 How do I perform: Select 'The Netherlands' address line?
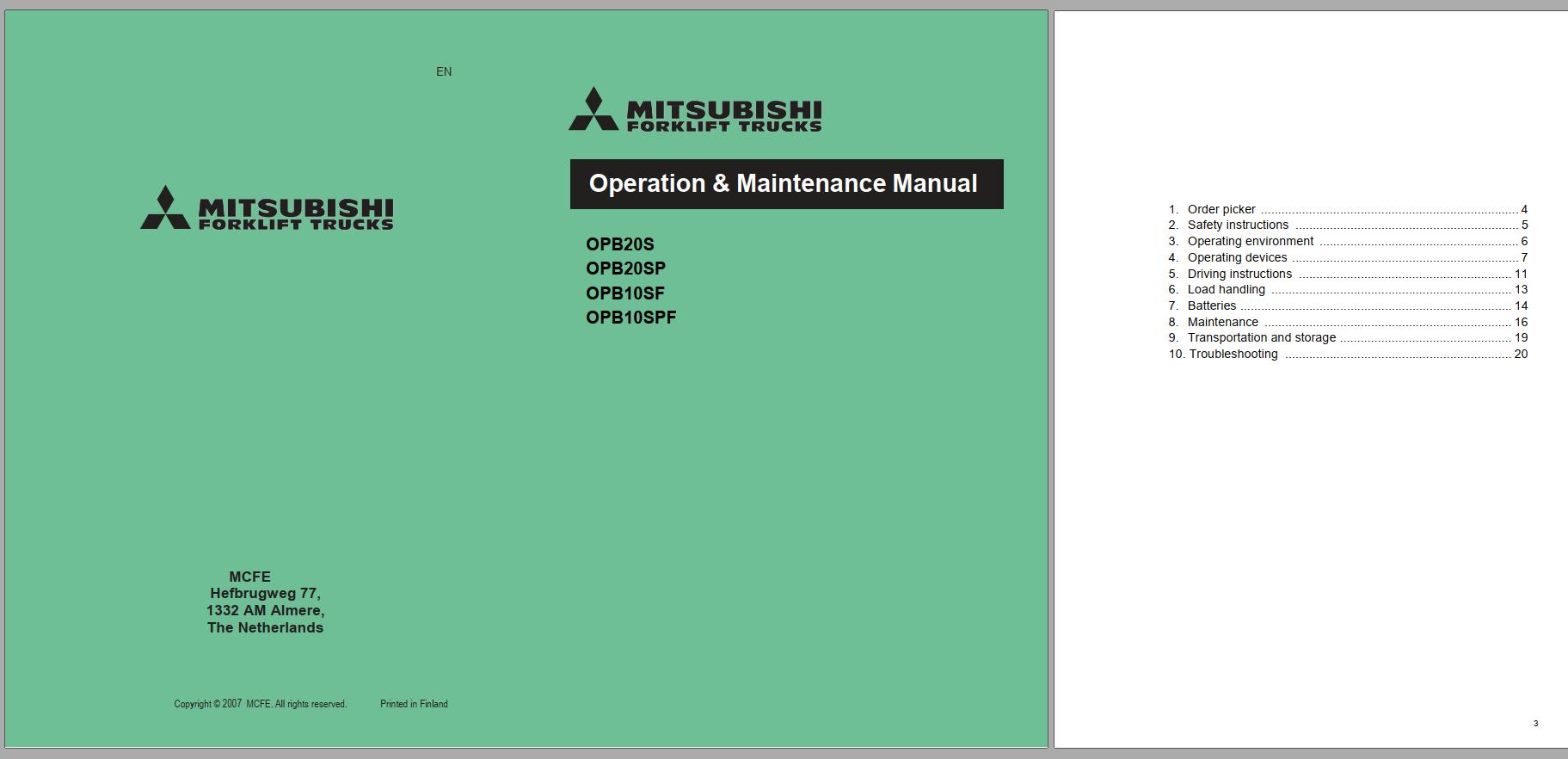pos(265,628)
